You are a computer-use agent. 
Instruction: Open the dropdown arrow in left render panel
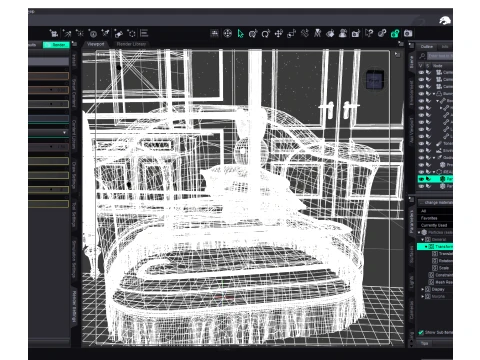[64, 133]
